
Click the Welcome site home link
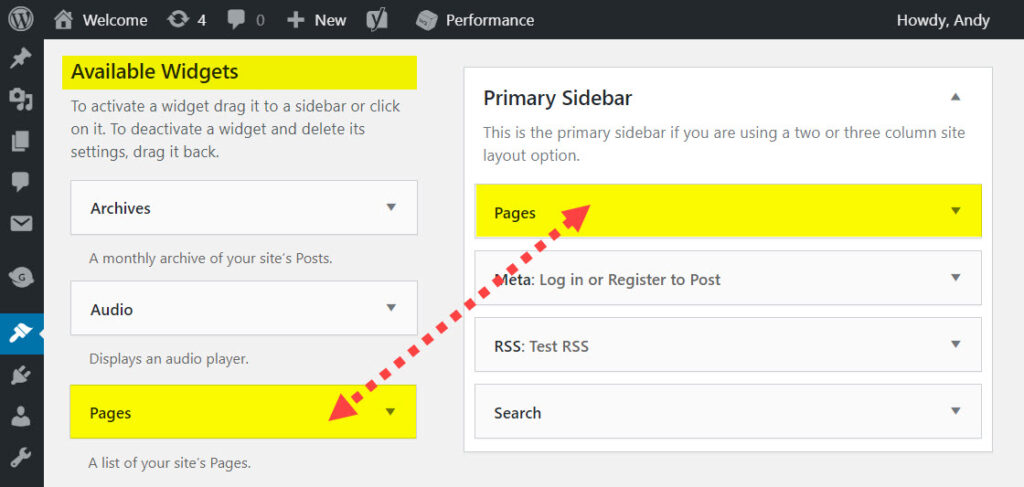point(101,20)
